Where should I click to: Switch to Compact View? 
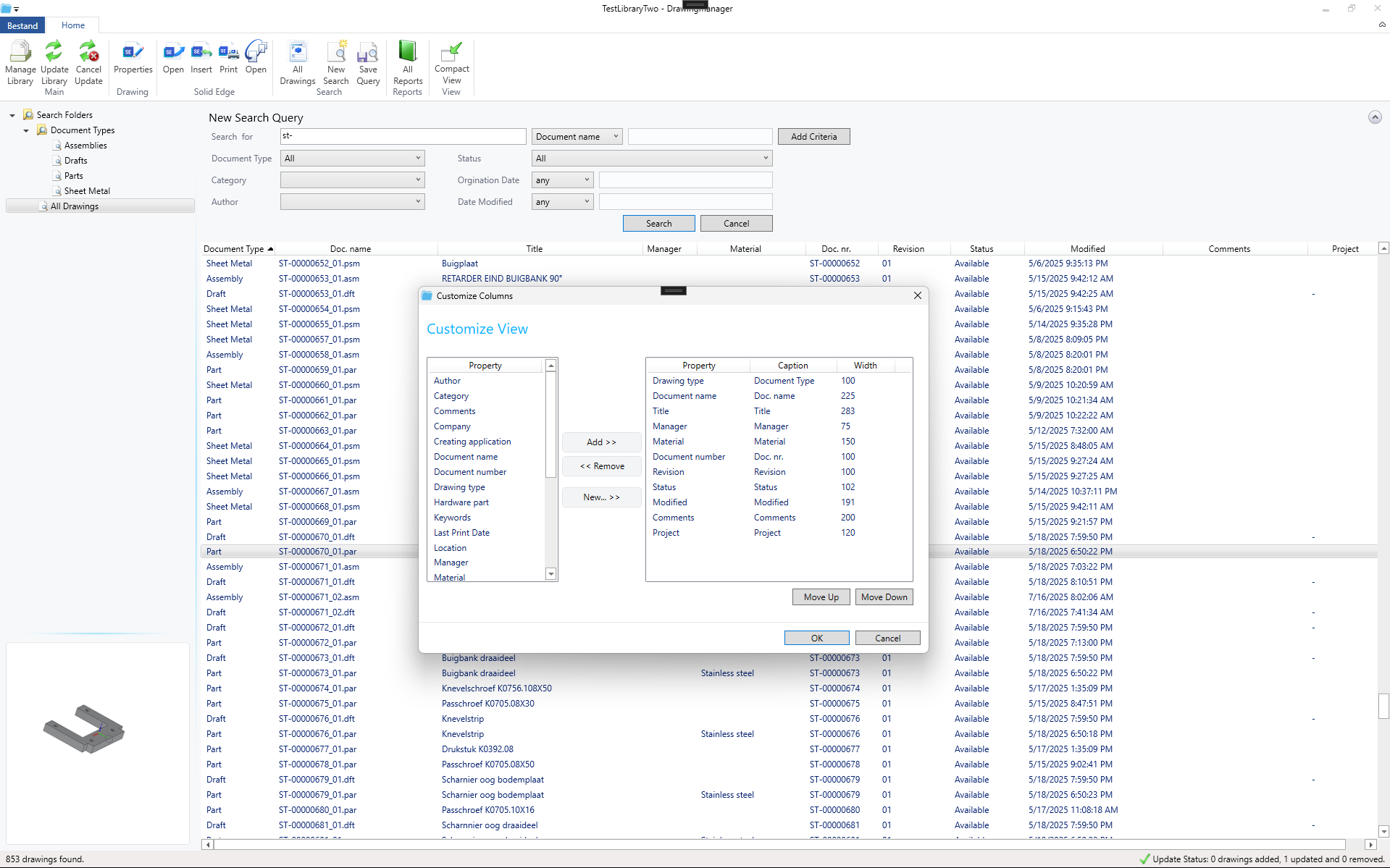click(451, 62)
